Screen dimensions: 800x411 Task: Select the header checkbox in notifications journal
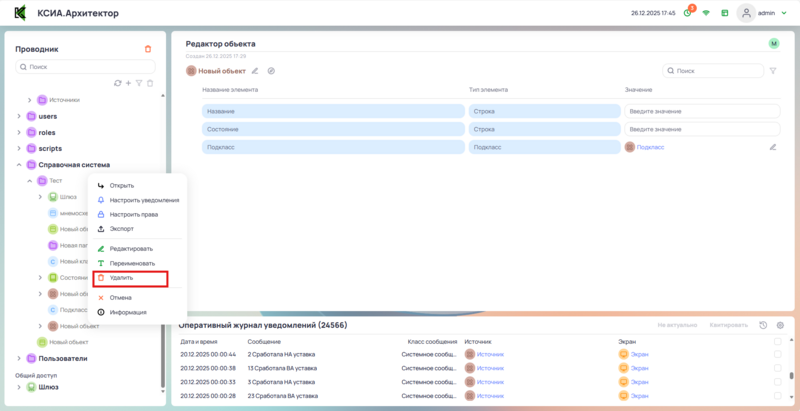tap(778, 341)
